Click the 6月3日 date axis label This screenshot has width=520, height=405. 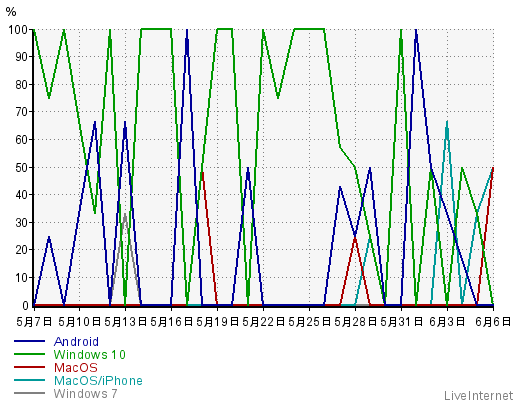coord(447,322)
